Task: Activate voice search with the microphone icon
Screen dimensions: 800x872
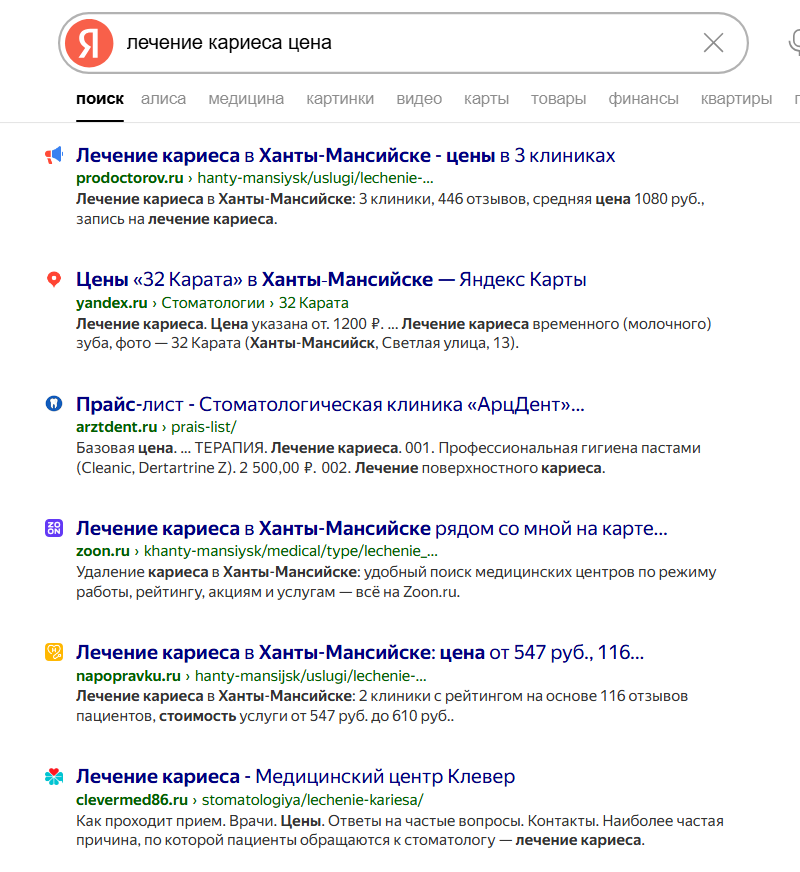Action: pyautogui.click(x=793, y=42)
